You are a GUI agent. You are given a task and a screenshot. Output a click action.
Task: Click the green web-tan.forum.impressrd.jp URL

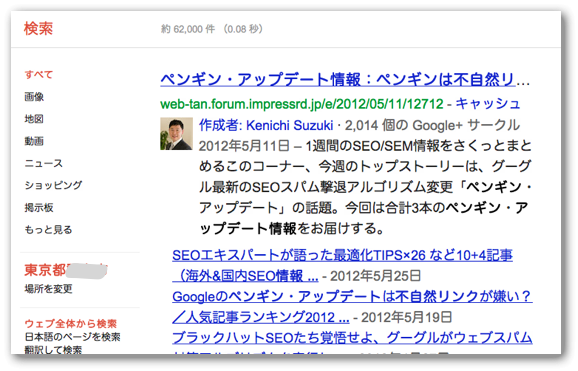[x=302, y=104]
